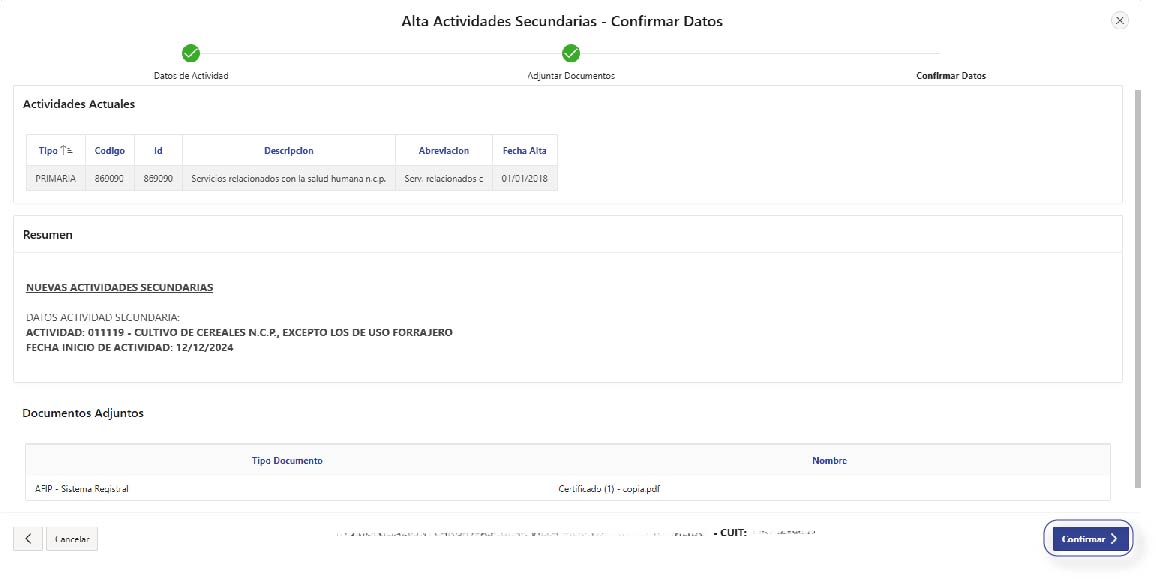Click the green checkmark above Datos de Actividad
Image resolution: width=1156 pixels, height=579 pixels.
pos(191,54)
